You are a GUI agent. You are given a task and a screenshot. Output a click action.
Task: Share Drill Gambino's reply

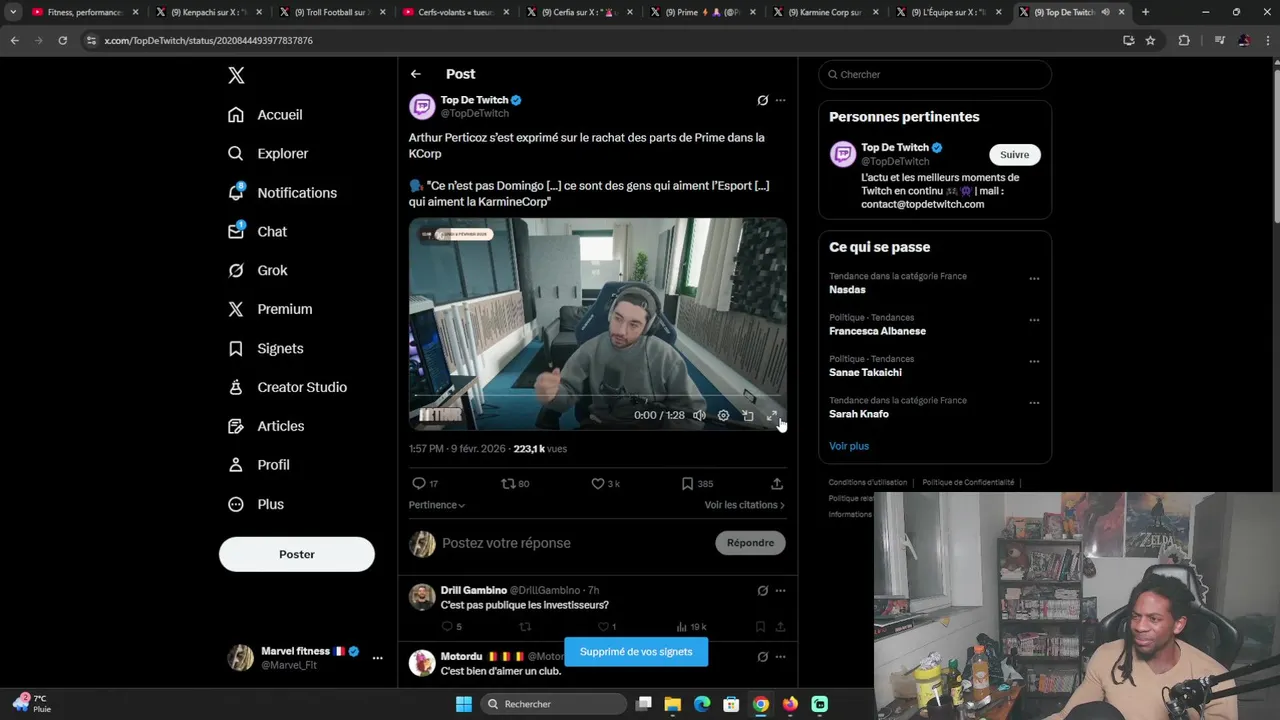[780, 627]
